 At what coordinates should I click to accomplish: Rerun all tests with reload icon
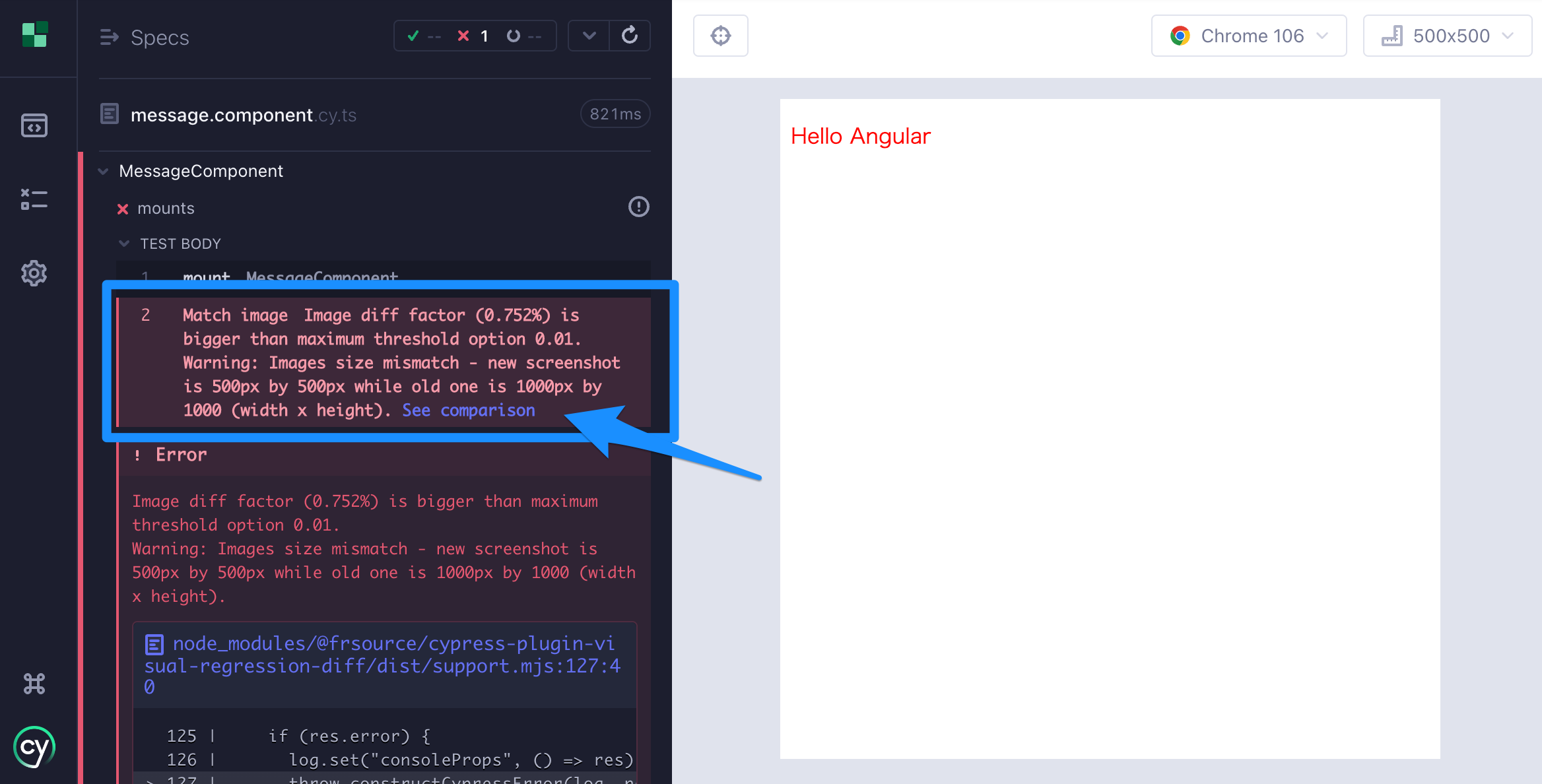coord(630,36)
